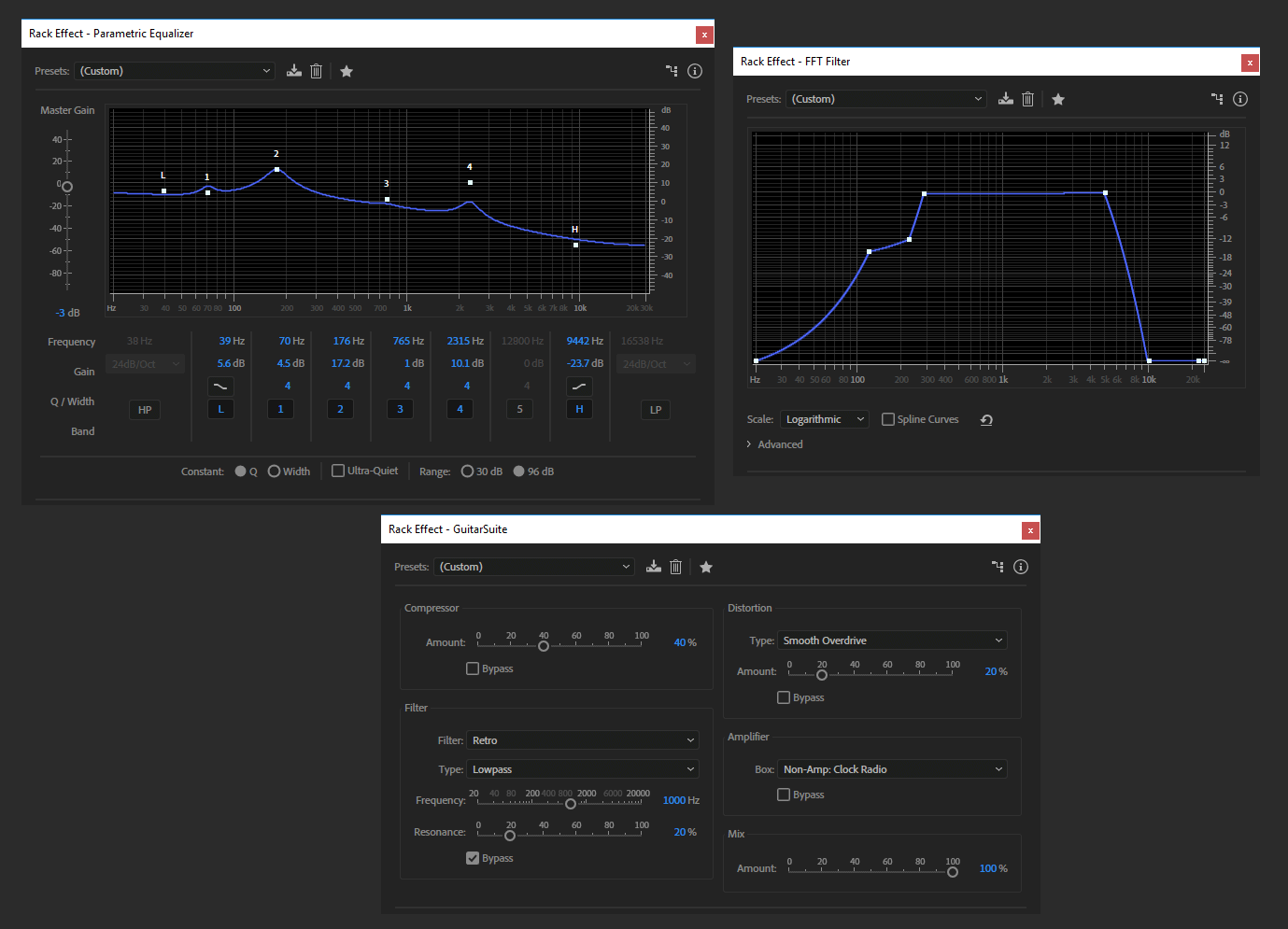Screen dimensions: 1288x929
Task: Toggle equalizer band 4 button
Action: click(x=460, y=409)
